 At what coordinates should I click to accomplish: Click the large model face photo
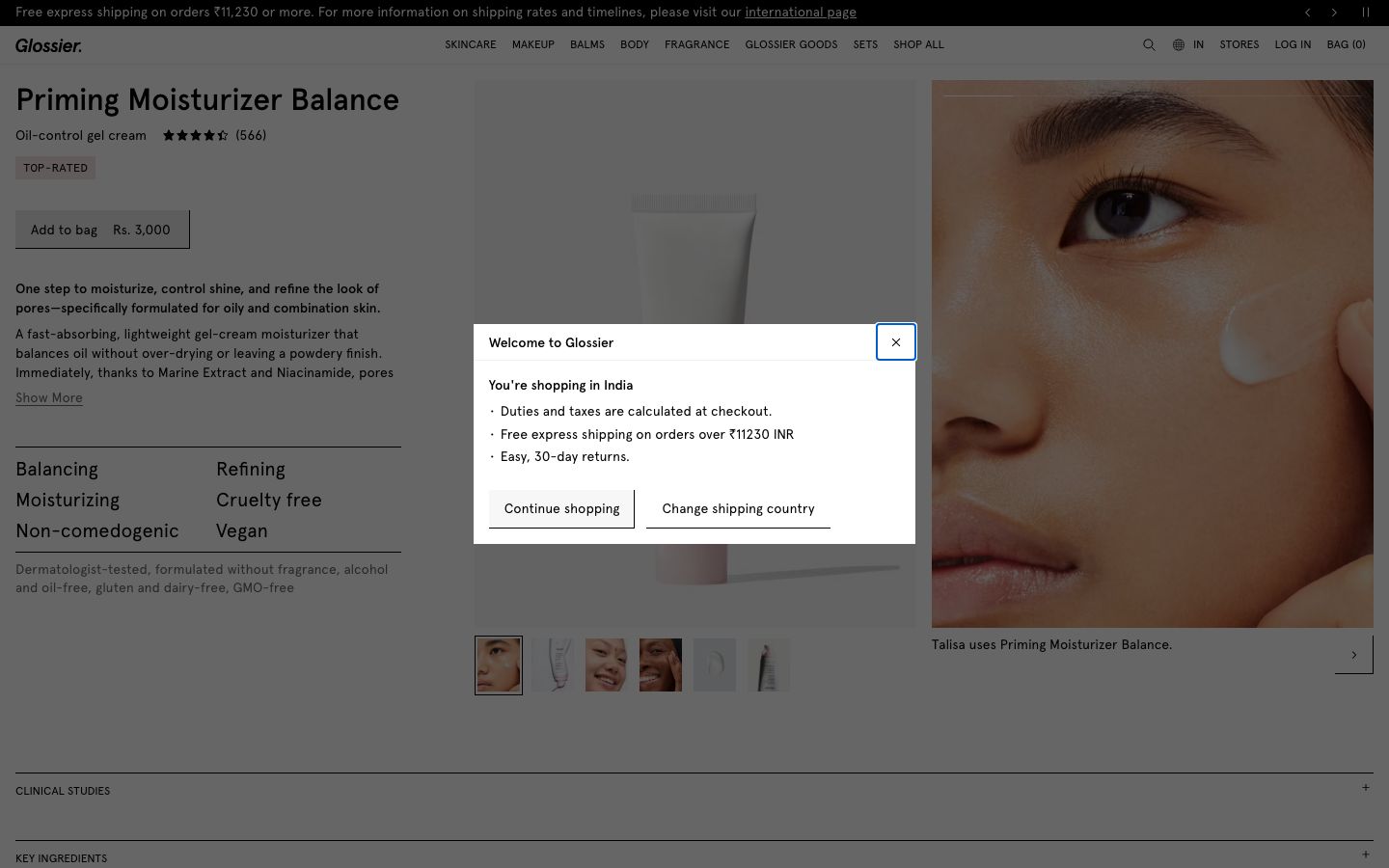pos(1153,354)
